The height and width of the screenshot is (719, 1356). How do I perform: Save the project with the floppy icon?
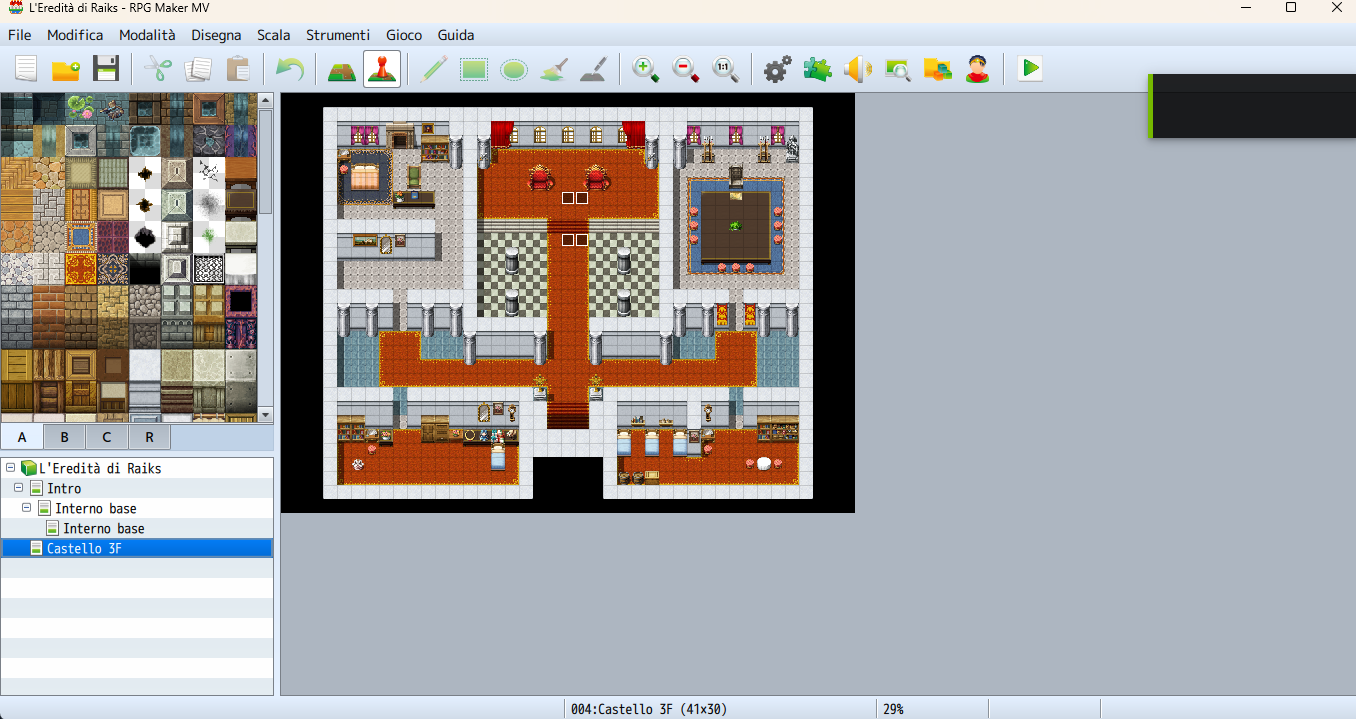click(x=106, y=69)
